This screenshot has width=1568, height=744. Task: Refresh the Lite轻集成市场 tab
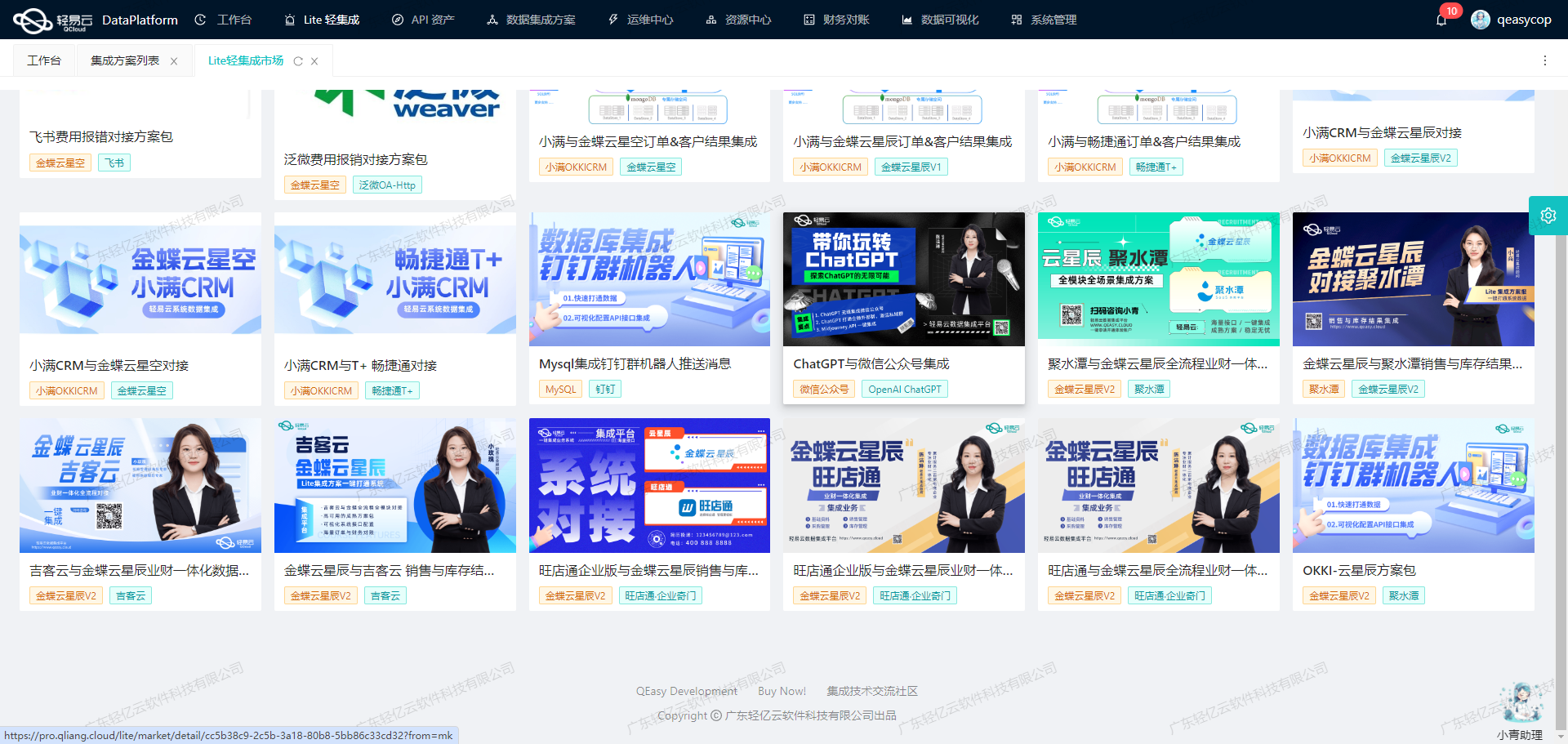[x=298, y=61]
